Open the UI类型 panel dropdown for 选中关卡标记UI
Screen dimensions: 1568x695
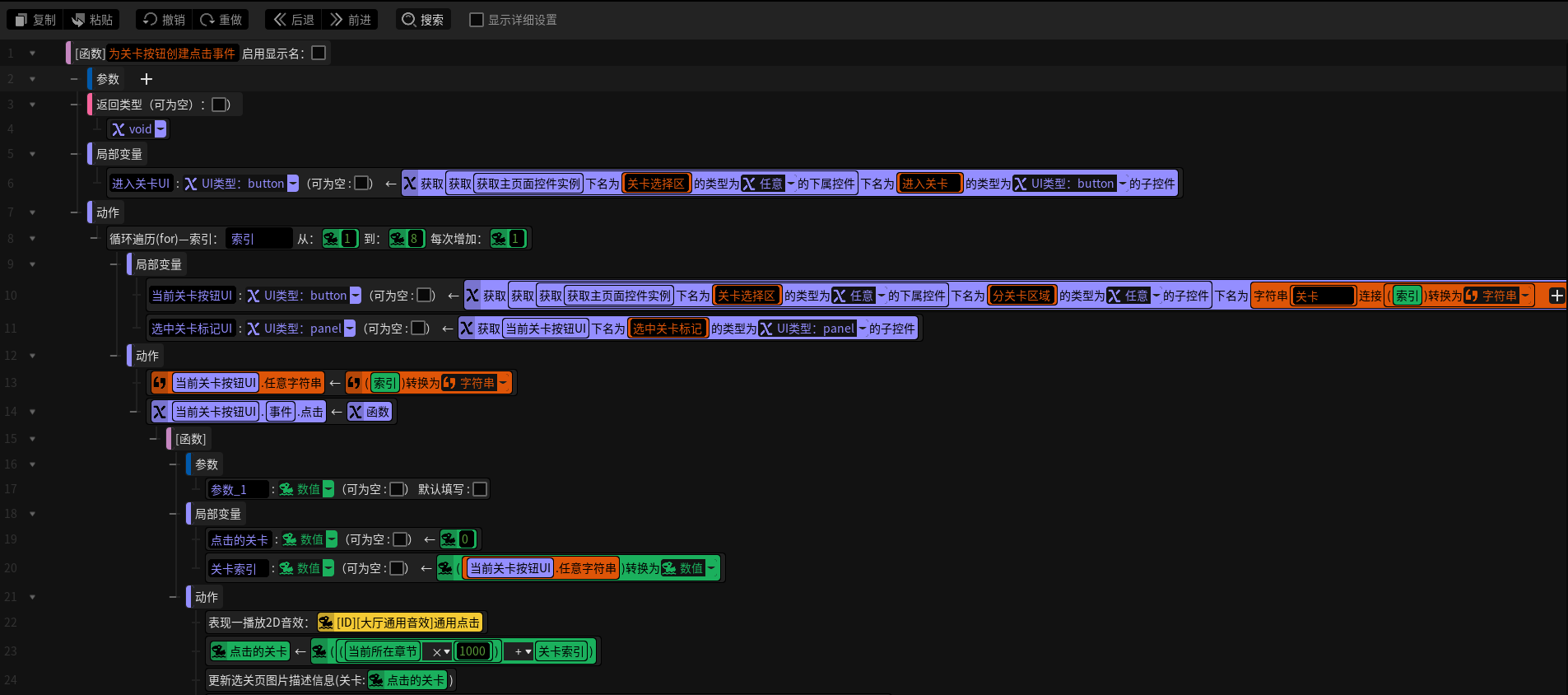tap(350, 329)
